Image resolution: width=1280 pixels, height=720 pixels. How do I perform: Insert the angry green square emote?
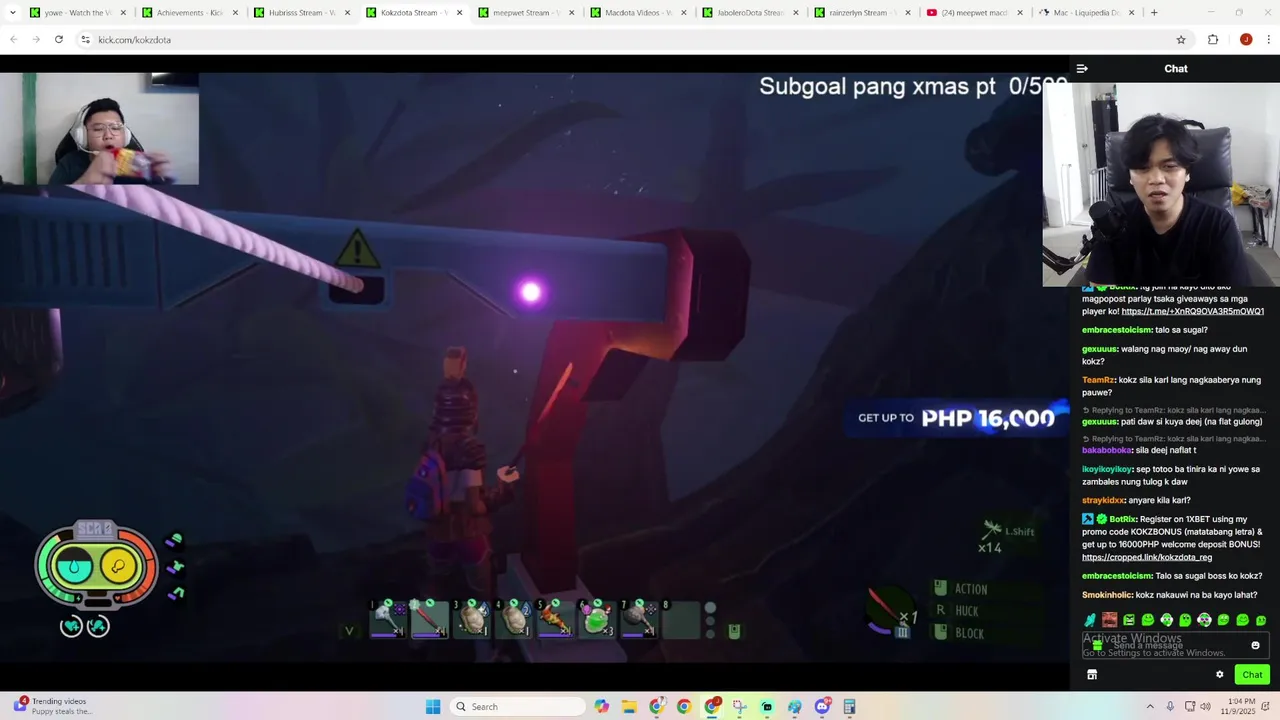pos(1129,620)
